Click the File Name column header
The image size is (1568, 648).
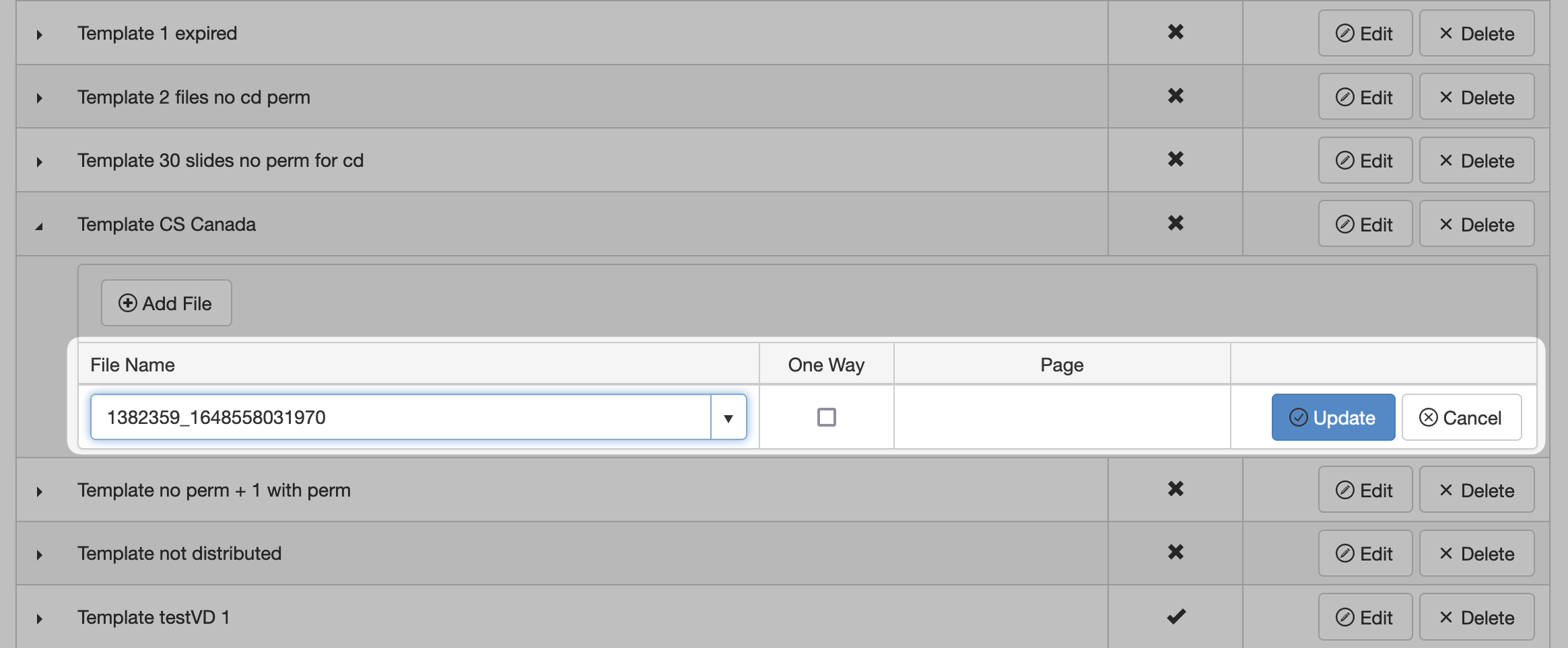pyautogui.click(x=133, y=365)
